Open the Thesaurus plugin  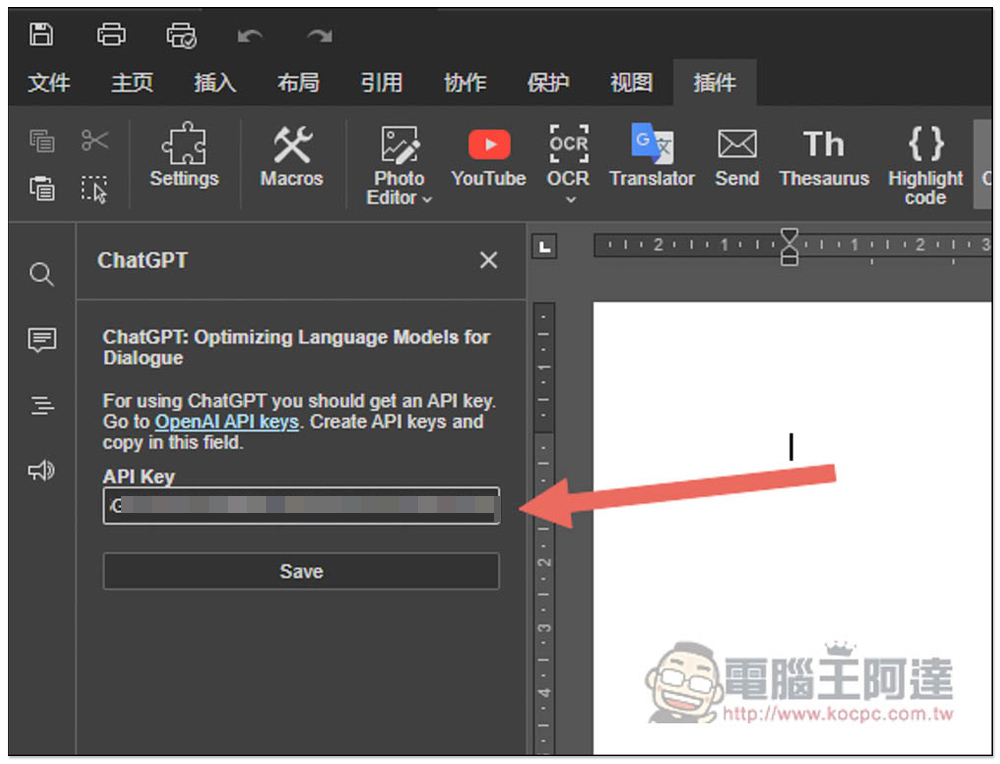click(x=824, y=158)
